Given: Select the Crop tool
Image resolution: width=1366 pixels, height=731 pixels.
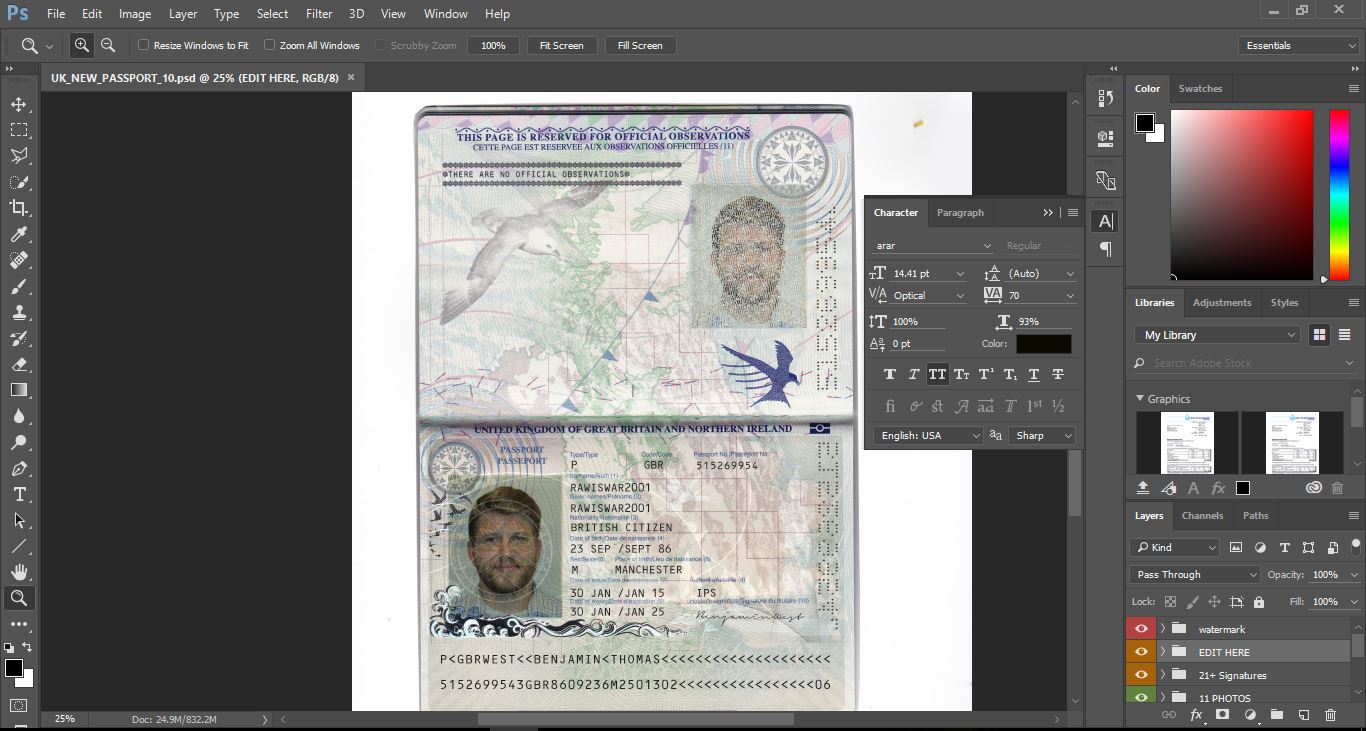Looking at the screenshot, I should pos(19,208).
